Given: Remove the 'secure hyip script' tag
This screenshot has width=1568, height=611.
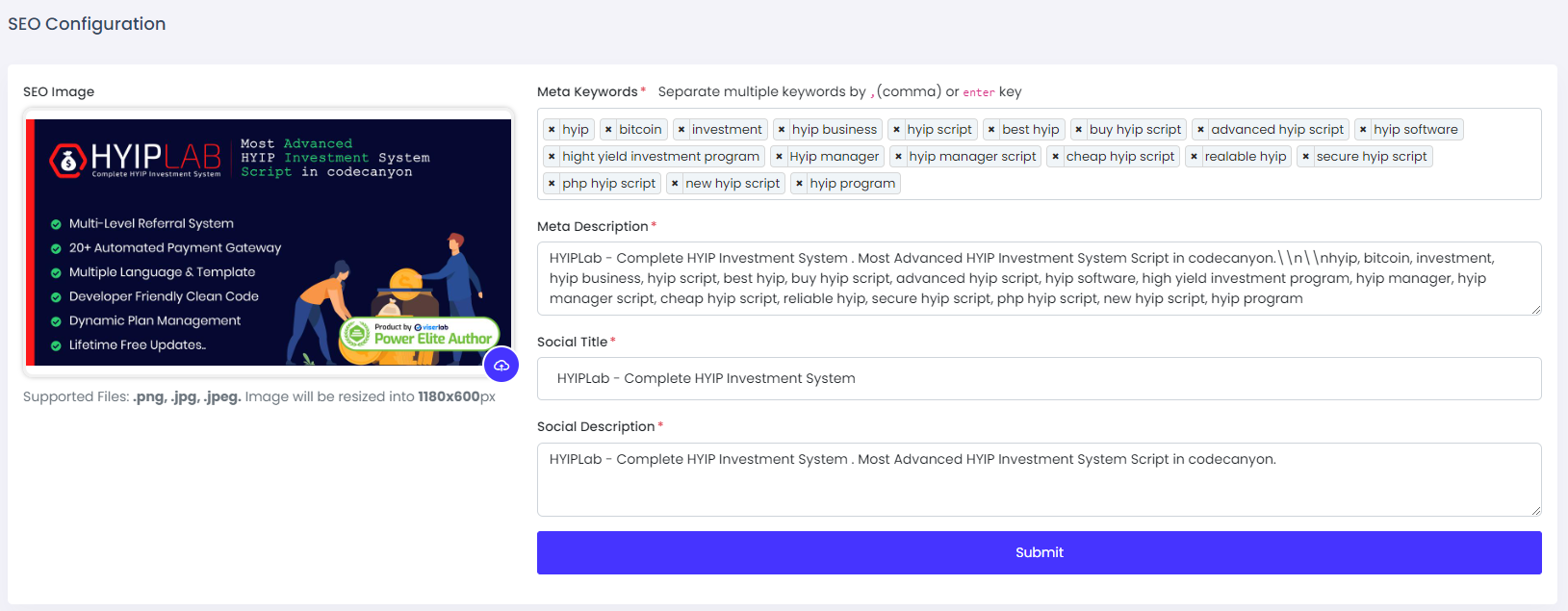Looking at the screenshot, I should (1306, 157).
